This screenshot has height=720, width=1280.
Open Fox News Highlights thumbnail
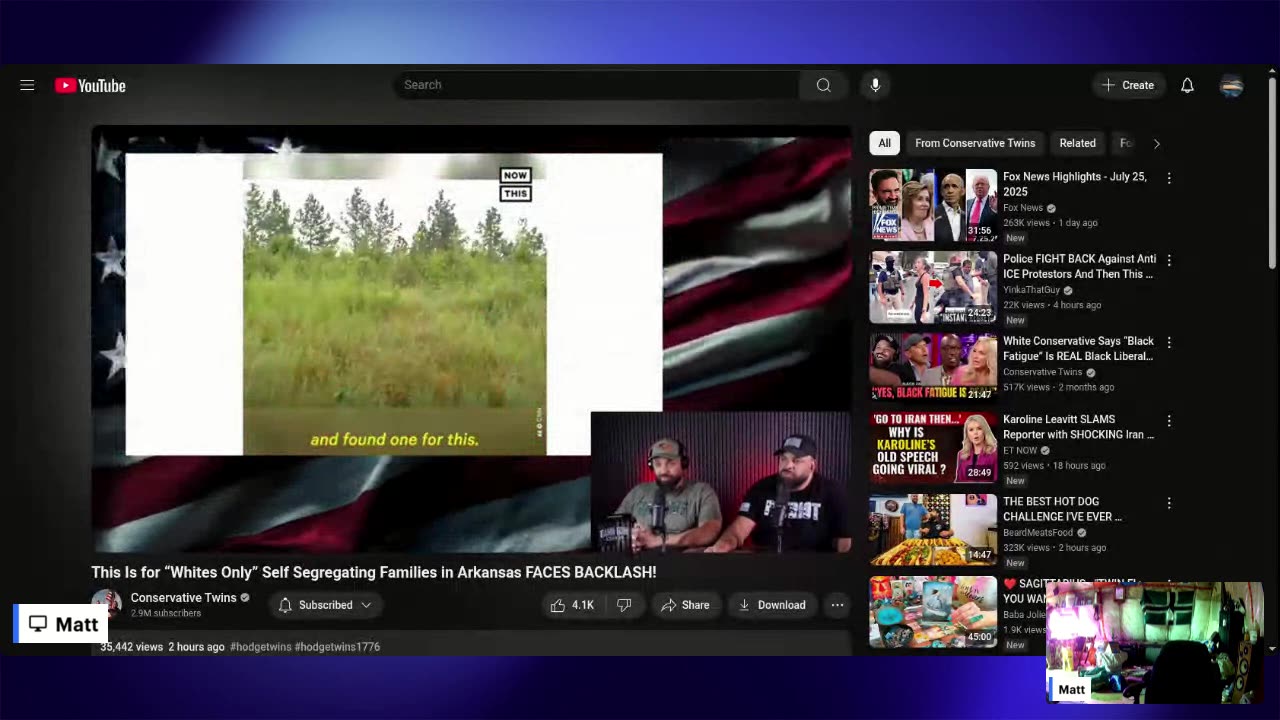point(933,205)
